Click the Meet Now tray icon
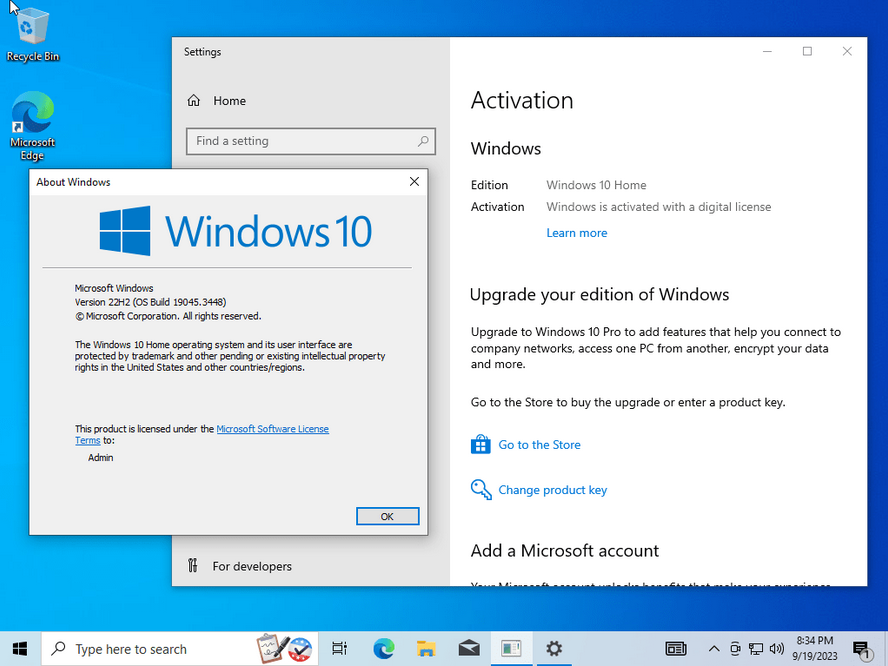This screenshot has height=666, width=888. (x=735, y=649)
